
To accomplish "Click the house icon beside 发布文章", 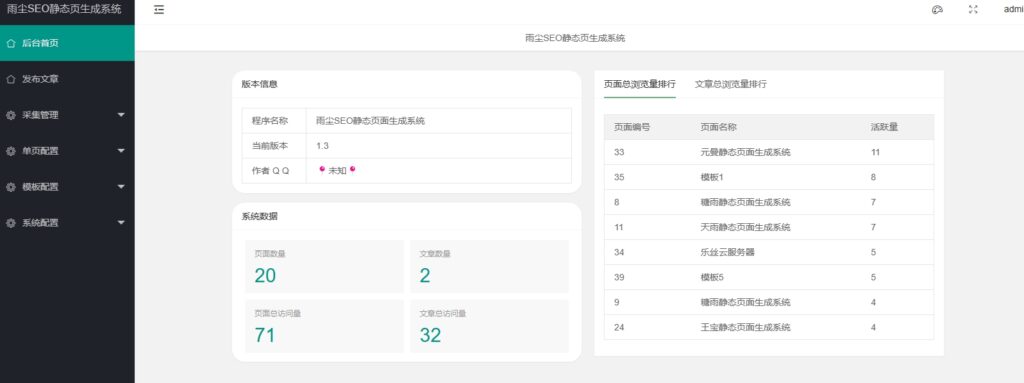I will tap(10, 79).
